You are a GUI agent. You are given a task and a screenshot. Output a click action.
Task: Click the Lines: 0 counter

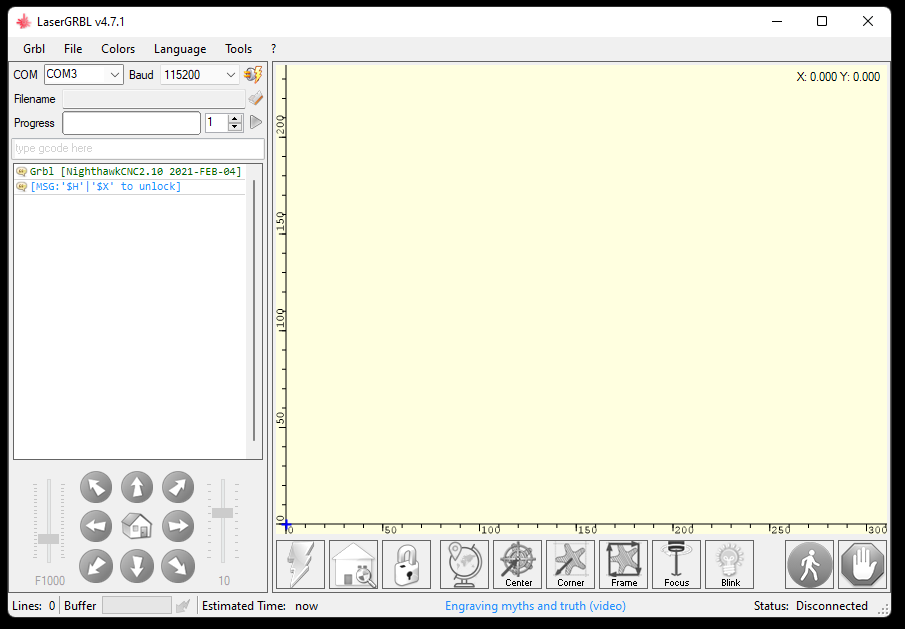coord(33,606)
